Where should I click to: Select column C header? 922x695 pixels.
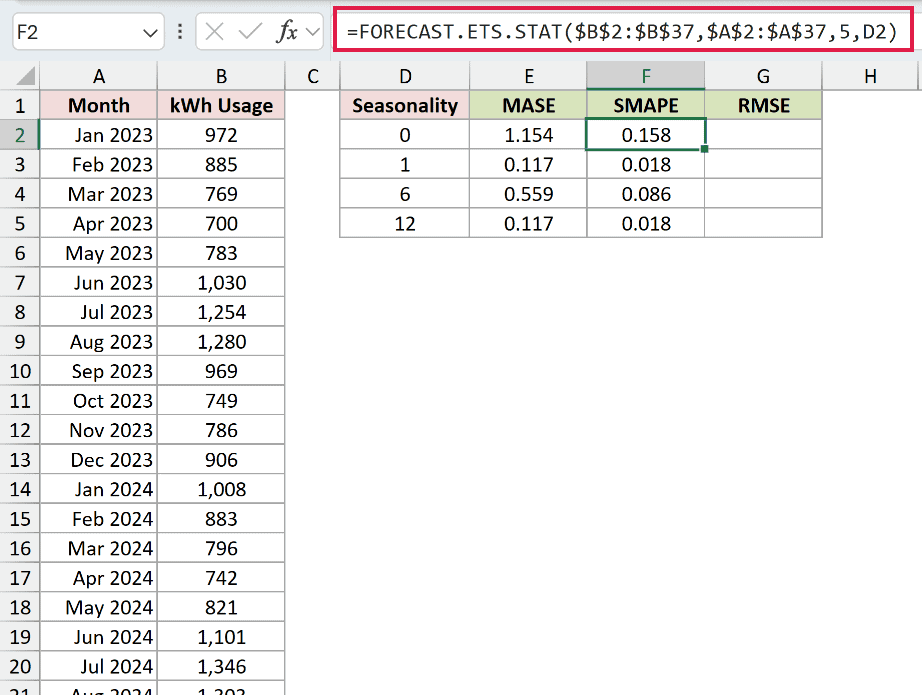pyautogui.click(x=312, y=76)
